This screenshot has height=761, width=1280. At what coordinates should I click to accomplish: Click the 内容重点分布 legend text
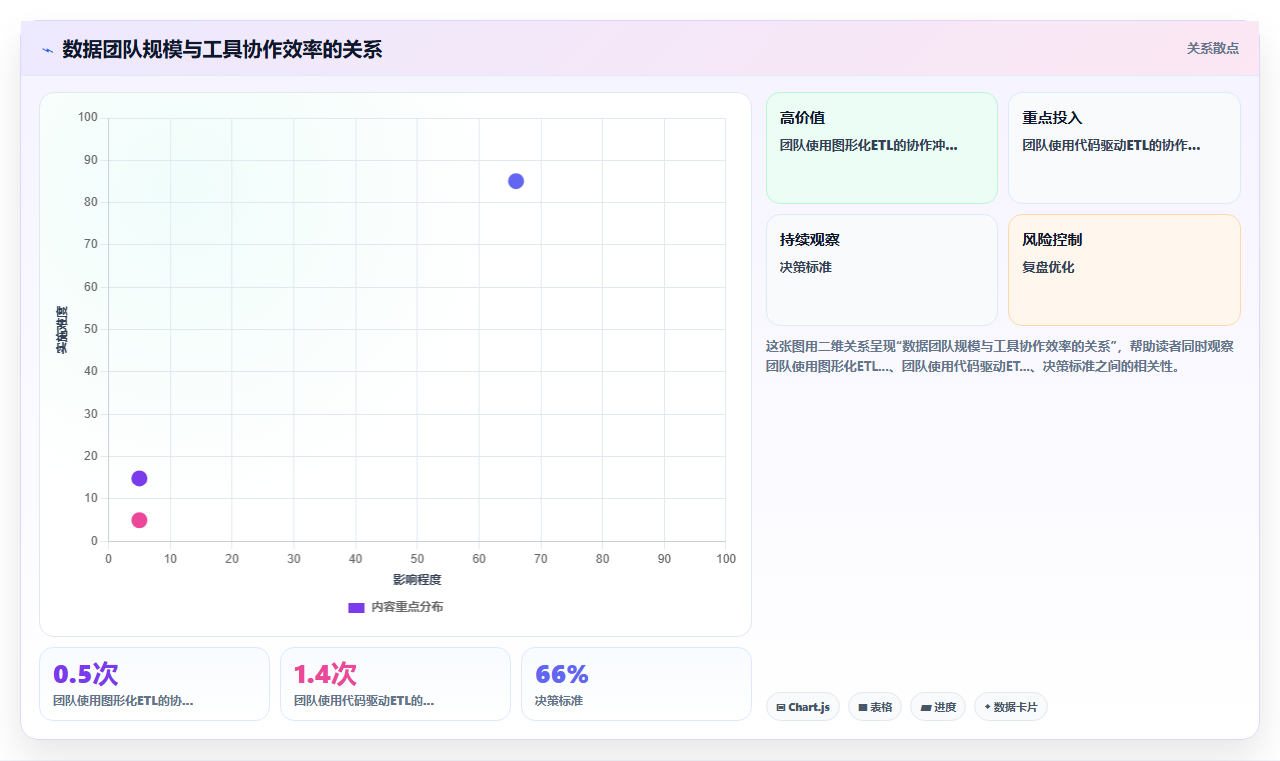pyautogui.click(x=407, y=607)
